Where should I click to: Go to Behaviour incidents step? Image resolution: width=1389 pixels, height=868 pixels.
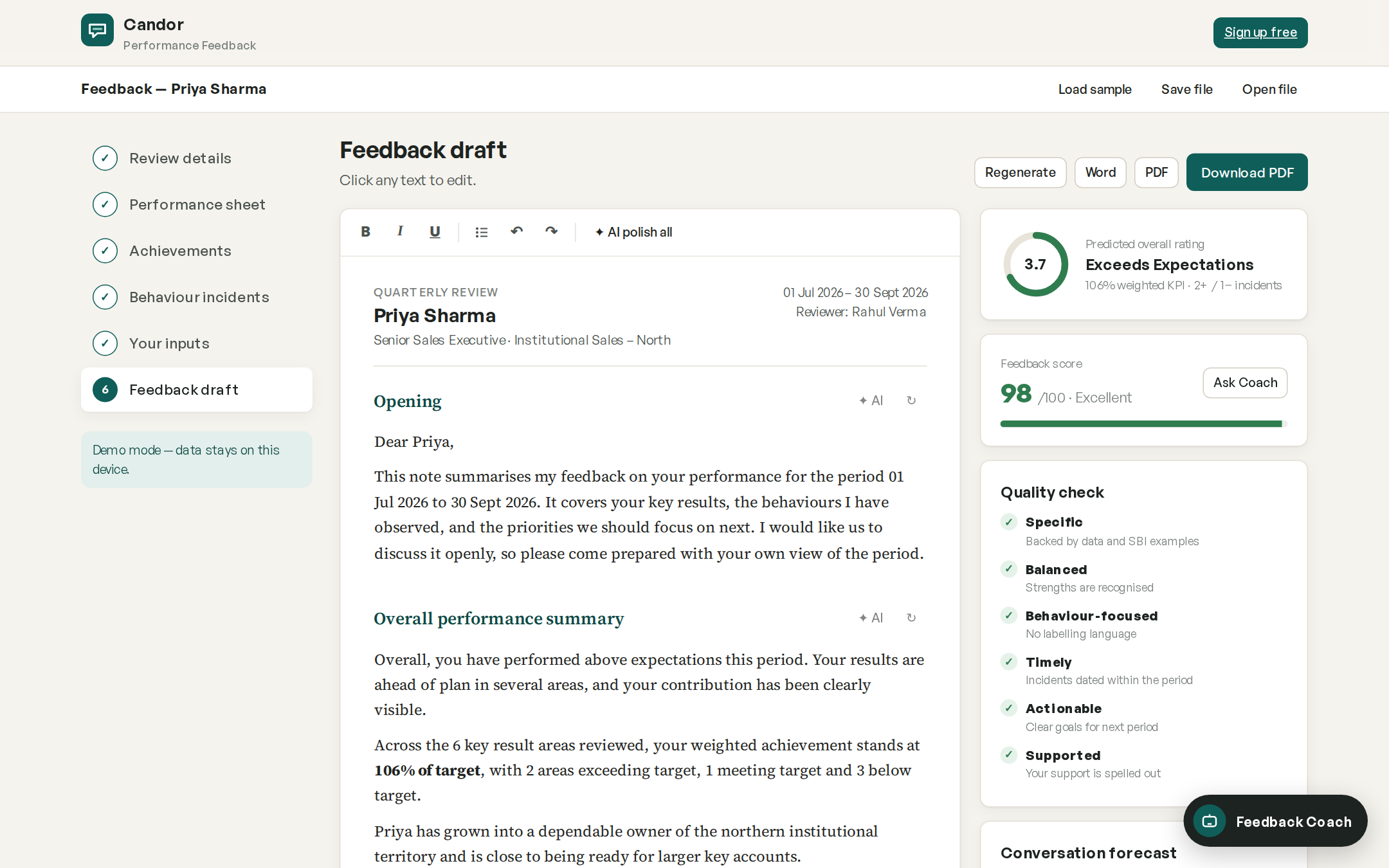[x=197, y=297]
